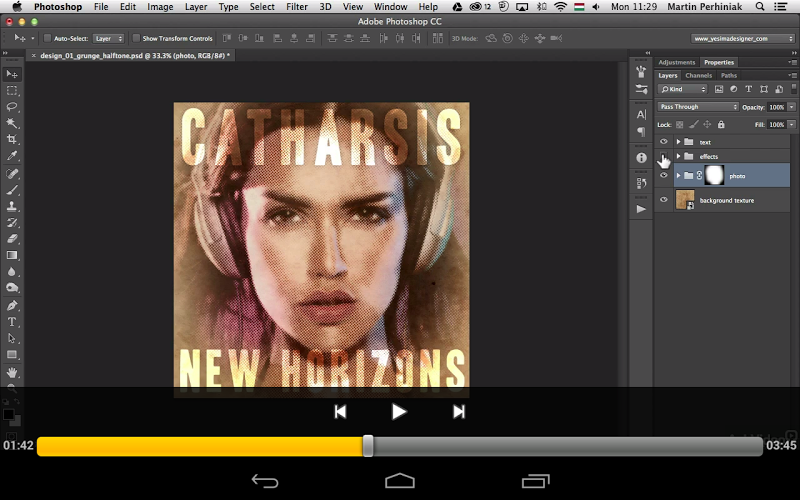Select the Crop tool
The image size is (800, 500).
tap(12, 140)
